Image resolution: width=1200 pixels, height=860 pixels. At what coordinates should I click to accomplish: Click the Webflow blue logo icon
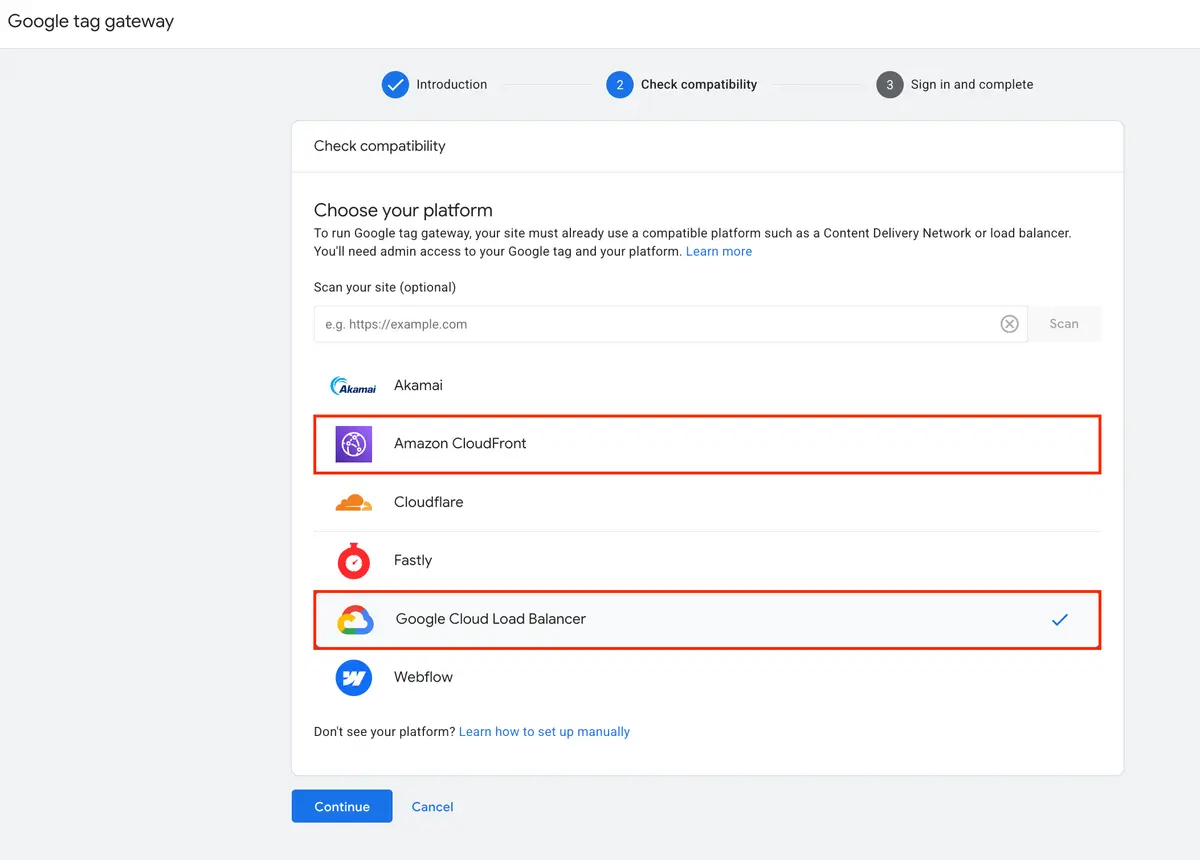click(x=353, y=678)
